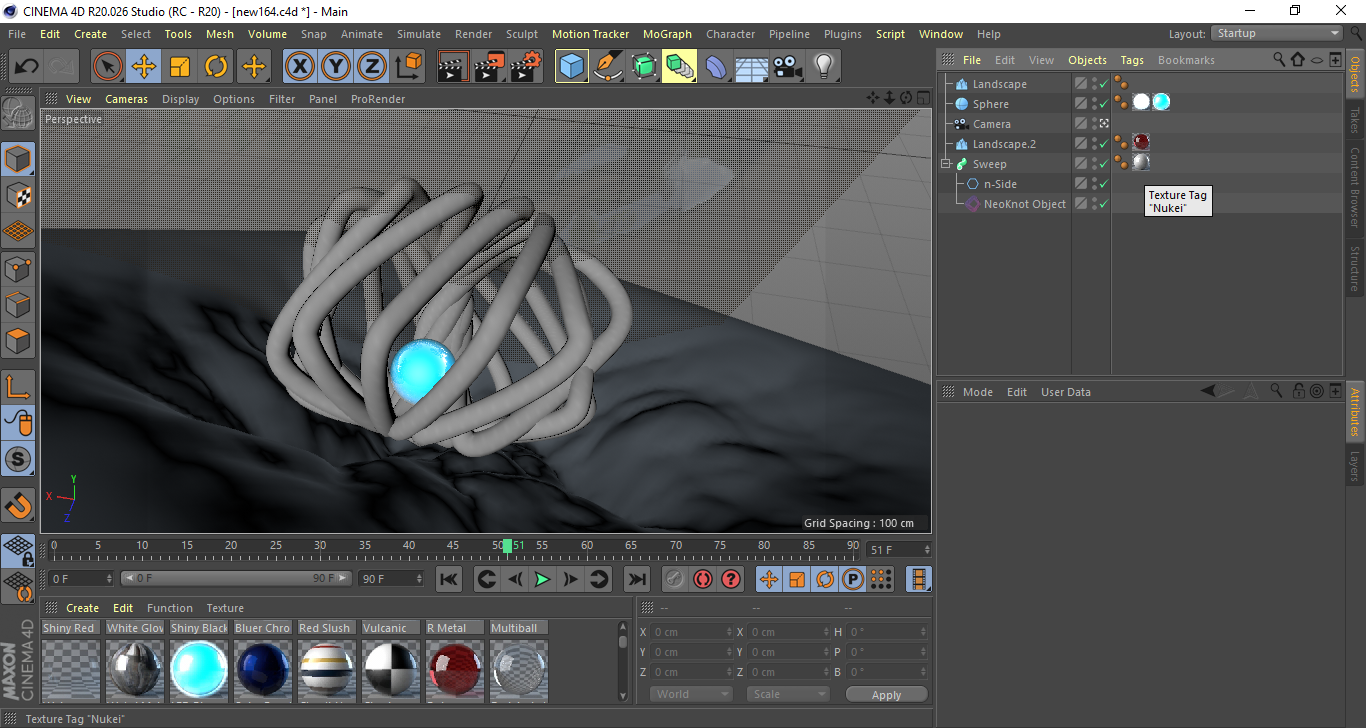Collapse the Sweep object tree

pyautogui.click(x=946, y=164)
